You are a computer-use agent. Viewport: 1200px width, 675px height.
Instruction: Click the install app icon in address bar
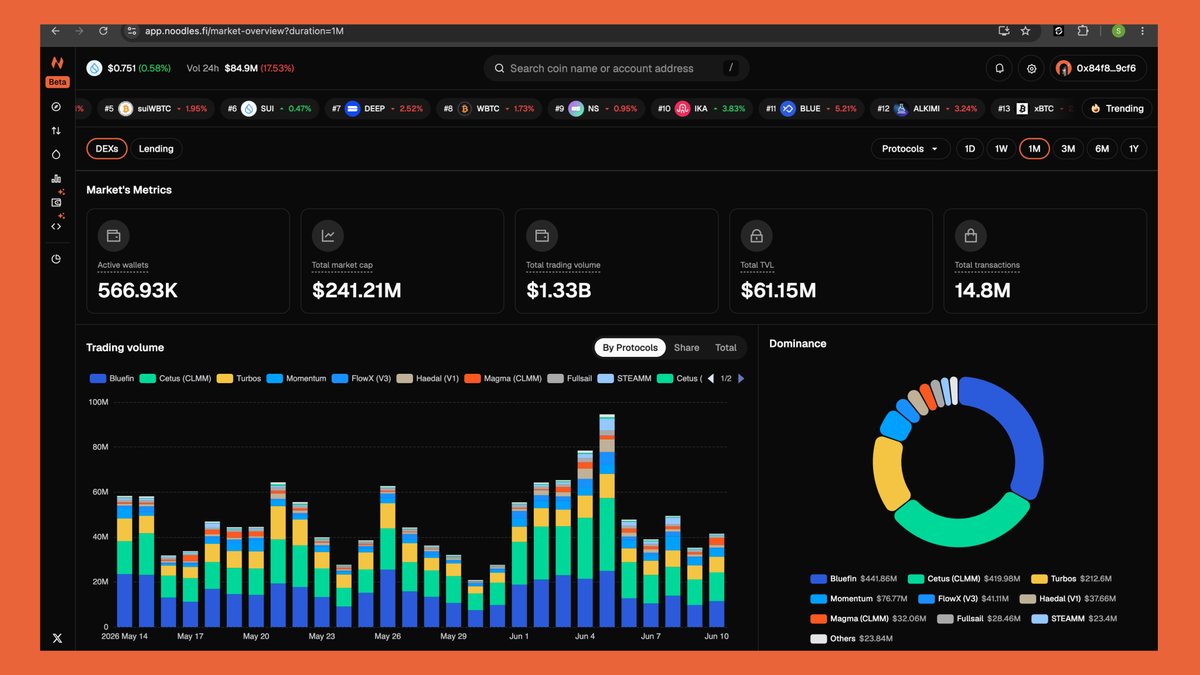click(1003, 31)
